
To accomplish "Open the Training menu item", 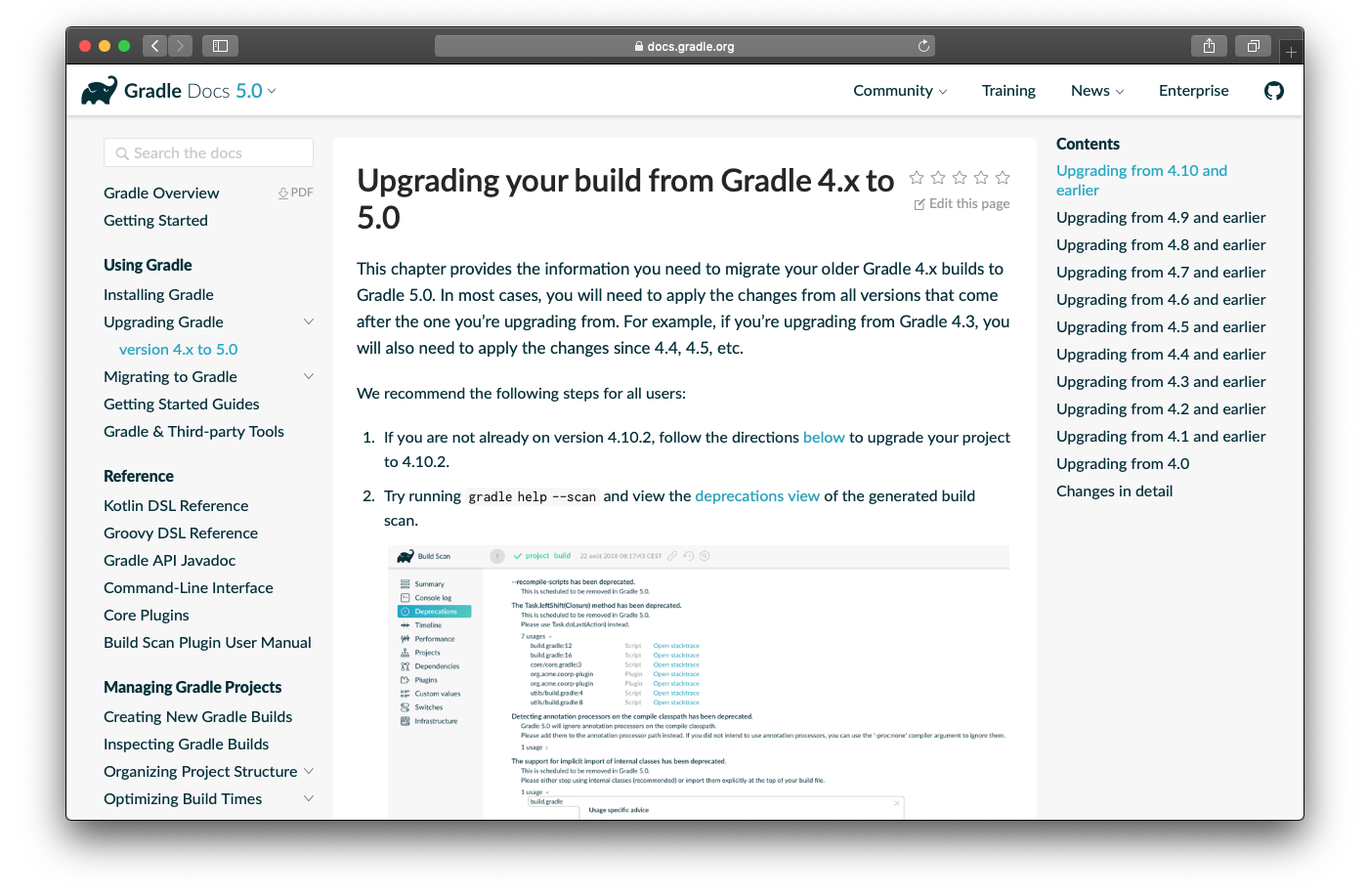I will click(1008, 91).
